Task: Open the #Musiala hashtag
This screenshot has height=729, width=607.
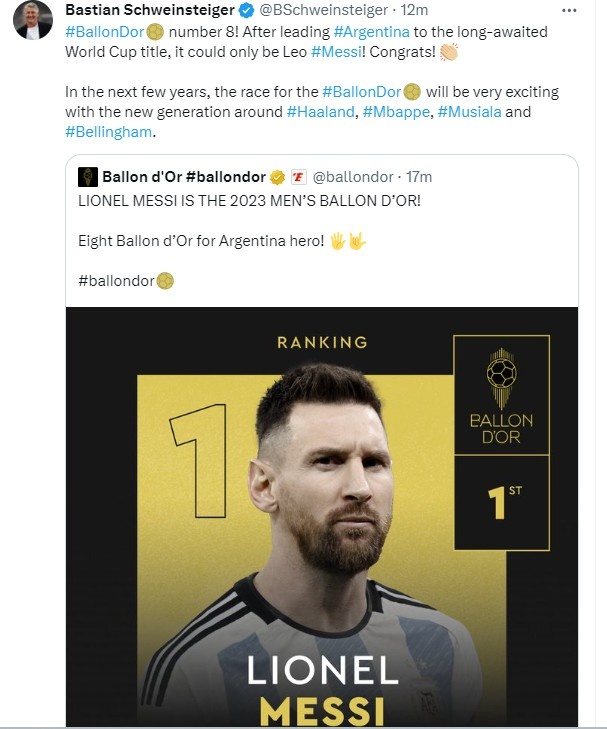Action: (x=469, y=112)
